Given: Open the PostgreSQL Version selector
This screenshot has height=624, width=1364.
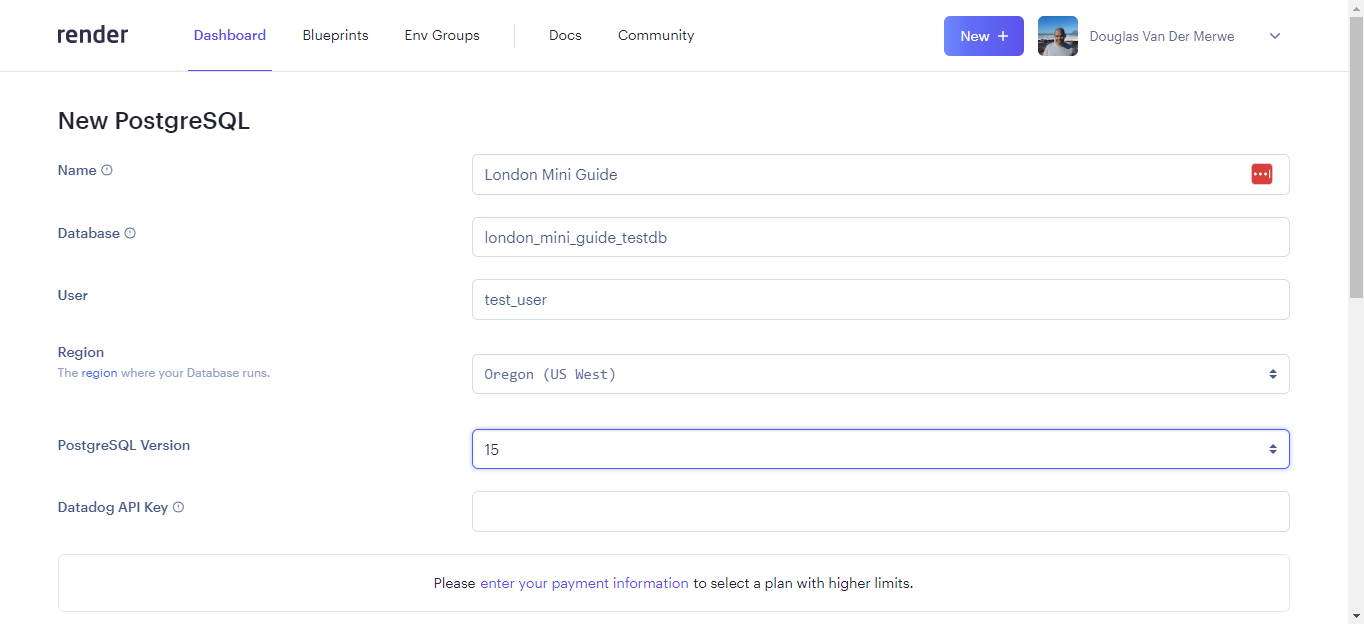Looking at the screenshot, I should point(880,449).
